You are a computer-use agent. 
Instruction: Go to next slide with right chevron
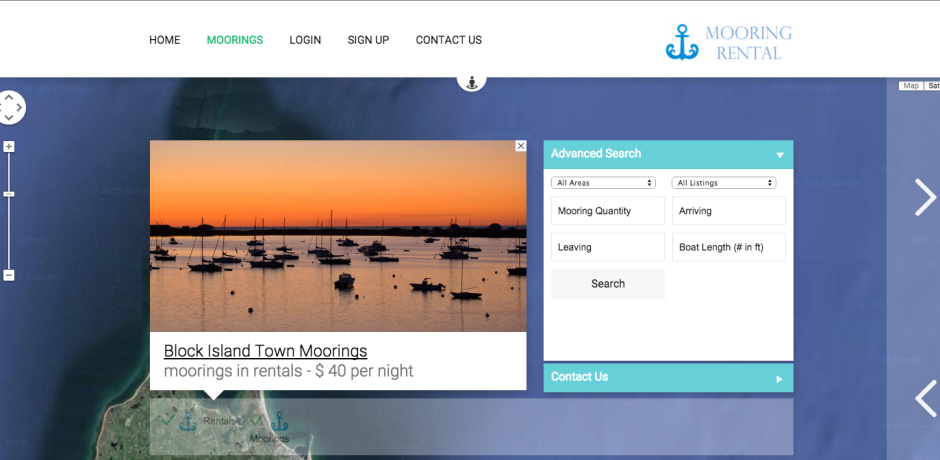pyautogui.click(x=924, y=197)
